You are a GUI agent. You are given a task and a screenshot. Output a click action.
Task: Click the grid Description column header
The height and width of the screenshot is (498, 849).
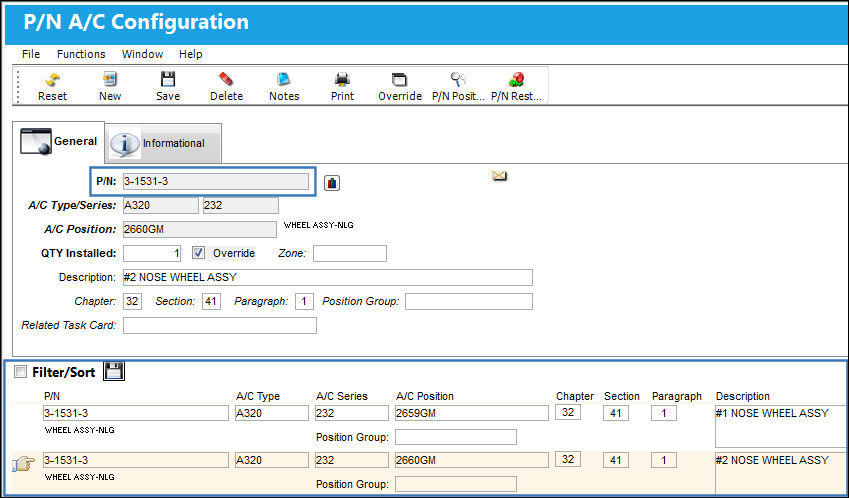[x=742, y=396]
